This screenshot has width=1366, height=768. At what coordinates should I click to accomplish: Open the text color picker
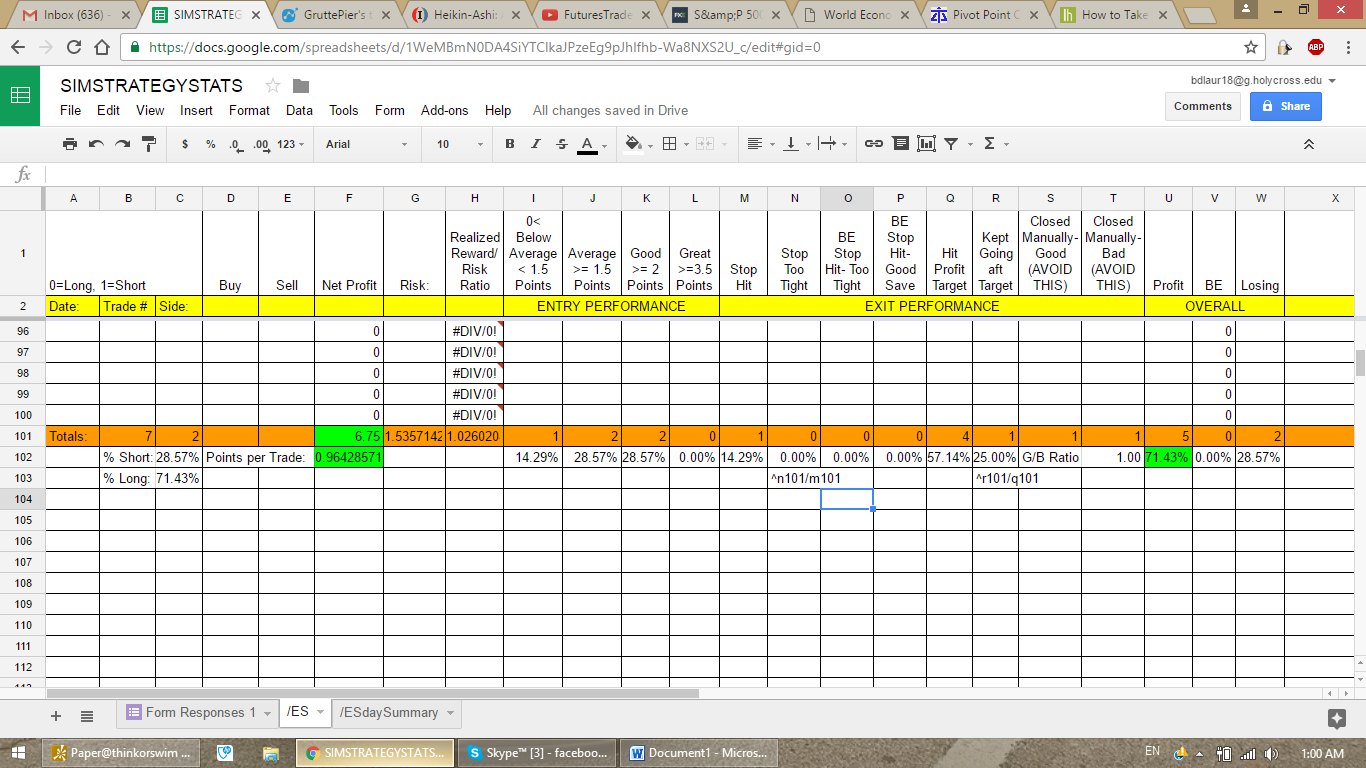click(591, 144)
